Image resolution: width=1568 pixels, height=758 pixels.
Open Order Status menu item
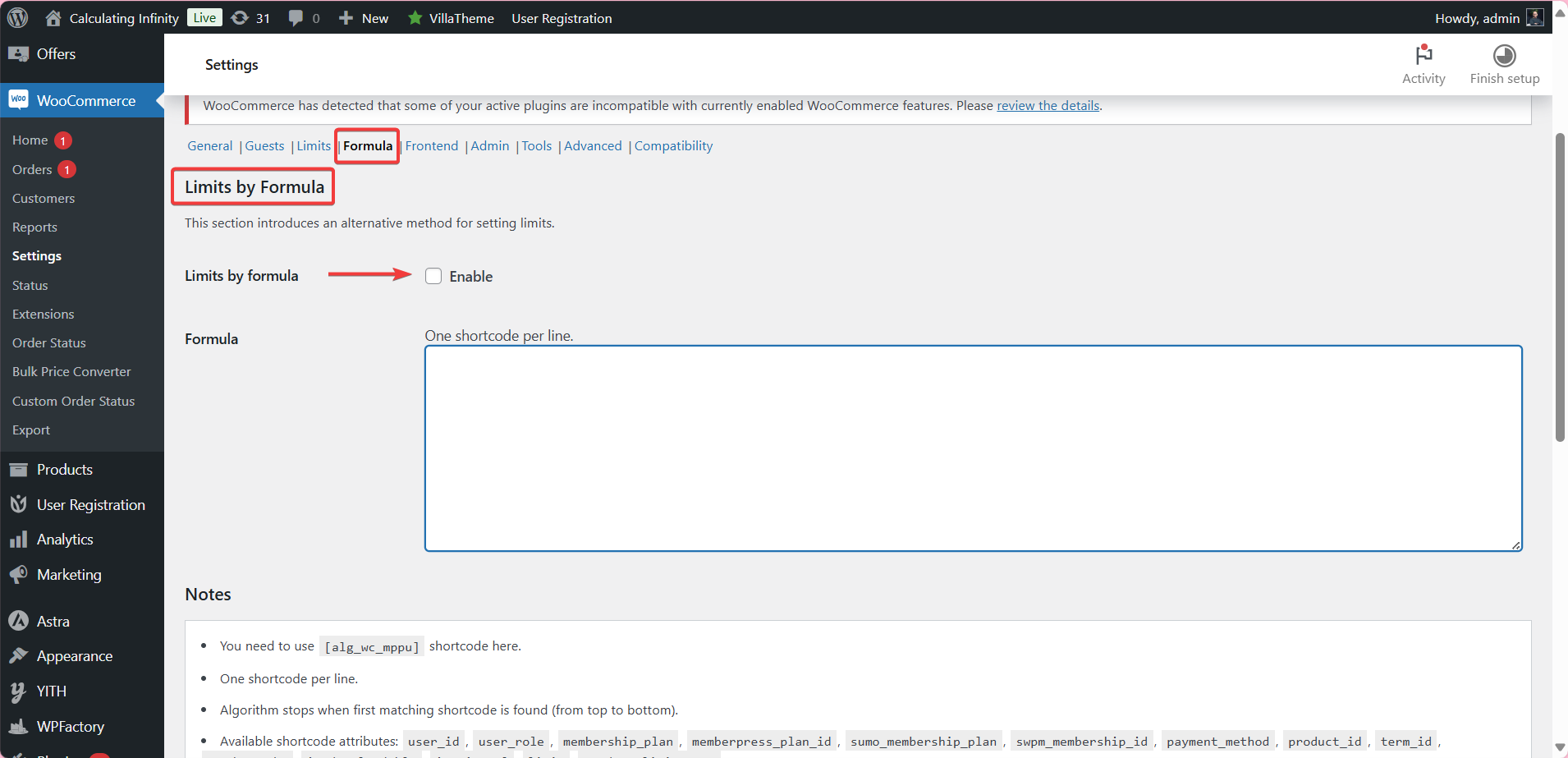click(x=49, y=342)
